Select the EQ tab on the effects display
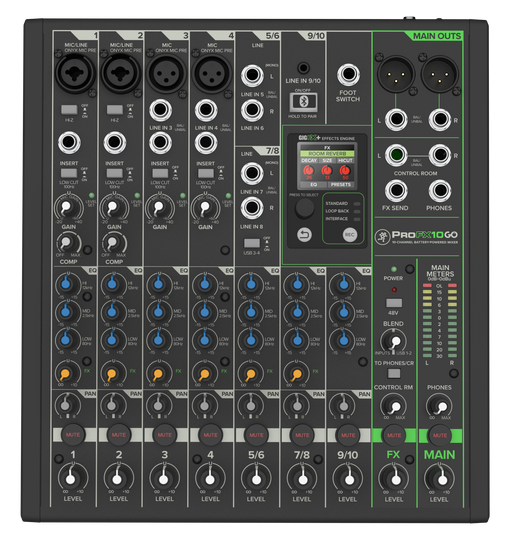Screen dimensions: 512x536 (313, 185)
